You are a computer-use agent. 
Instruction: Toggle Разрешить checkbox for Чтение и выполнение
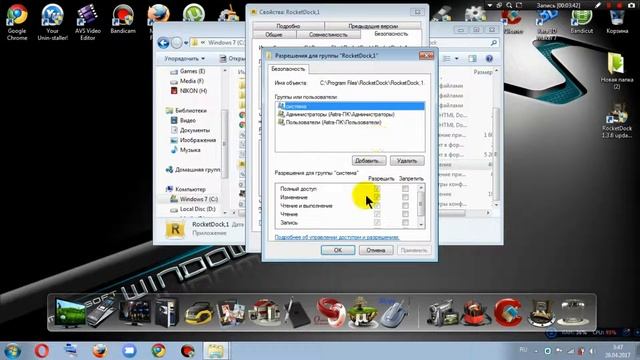tap(377, 206)
